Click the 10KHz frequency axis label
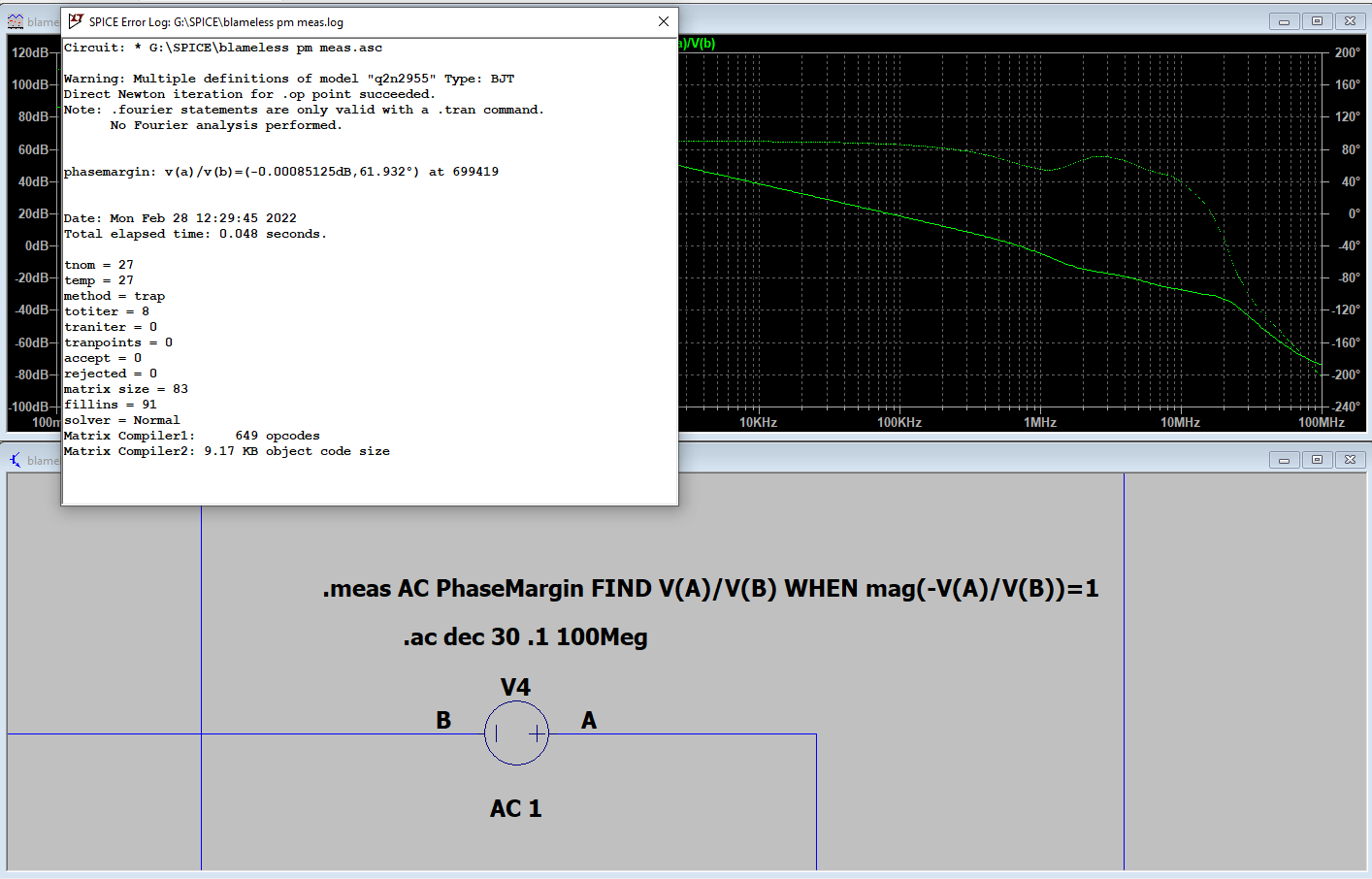The width and height of the screenshot is (1372, 879). click(759, 422)
